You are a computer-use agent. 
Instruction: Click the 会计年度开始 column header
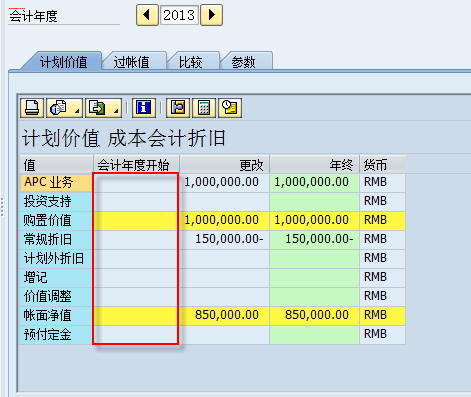point(137,165)
